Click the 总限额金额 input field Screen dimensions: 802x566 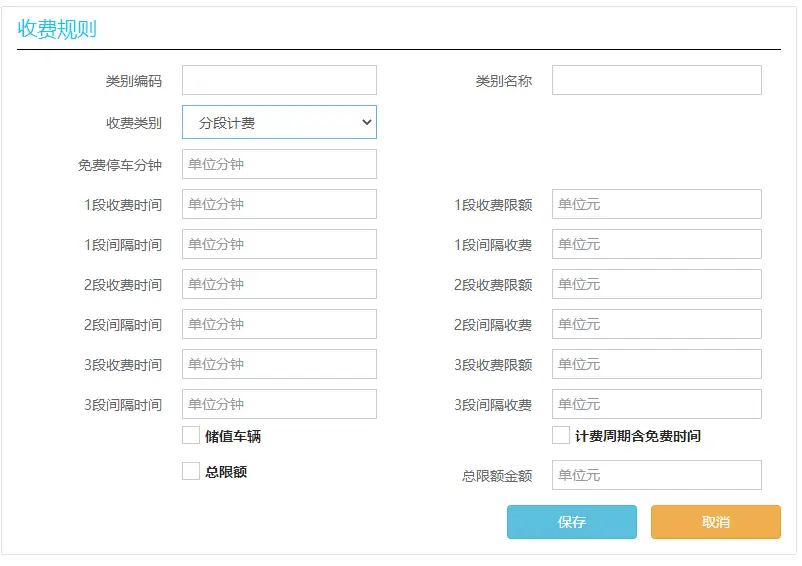pos(656,475)
